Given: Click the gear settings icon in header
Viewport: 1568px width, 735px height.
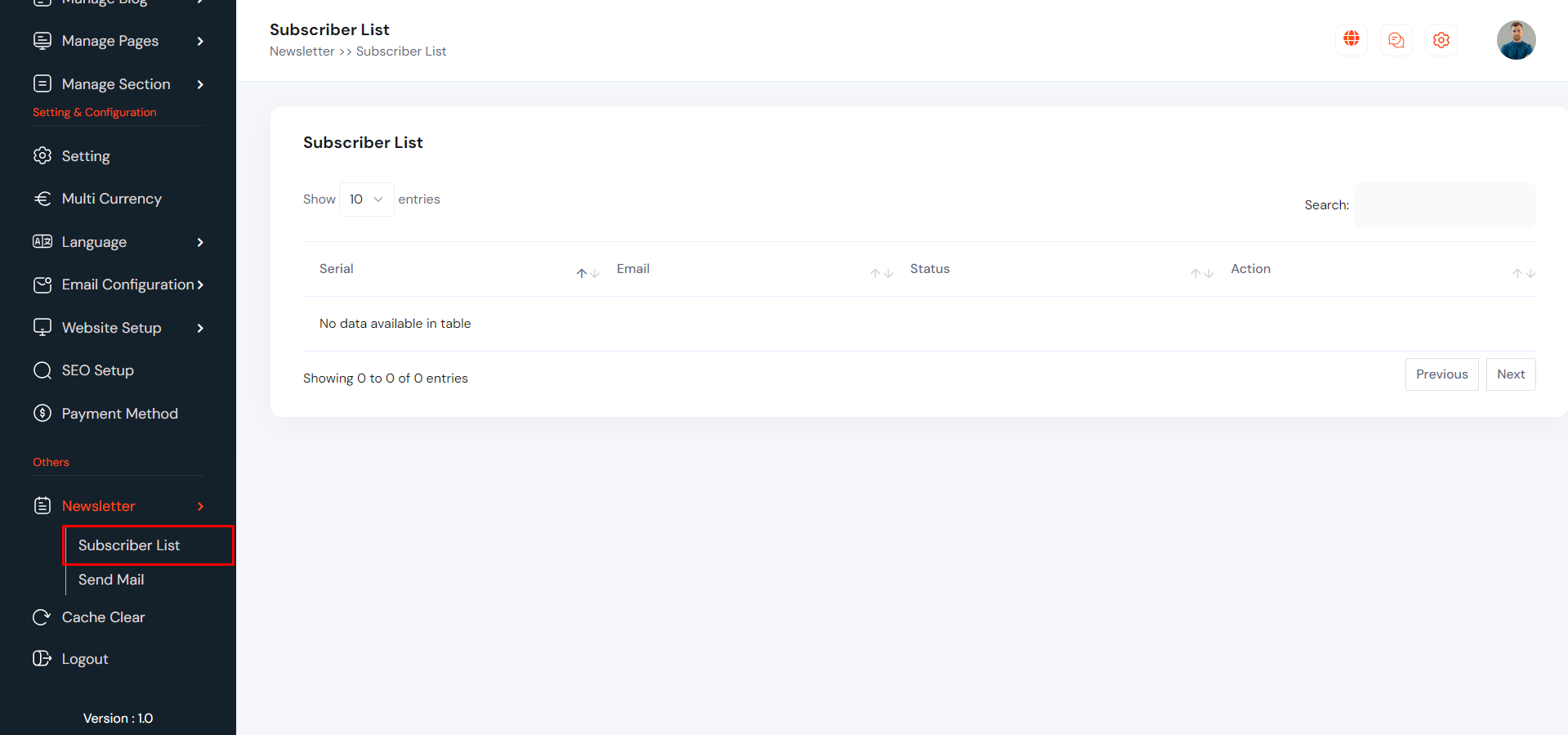Looking at the screenshot, I should (1441, 40).
